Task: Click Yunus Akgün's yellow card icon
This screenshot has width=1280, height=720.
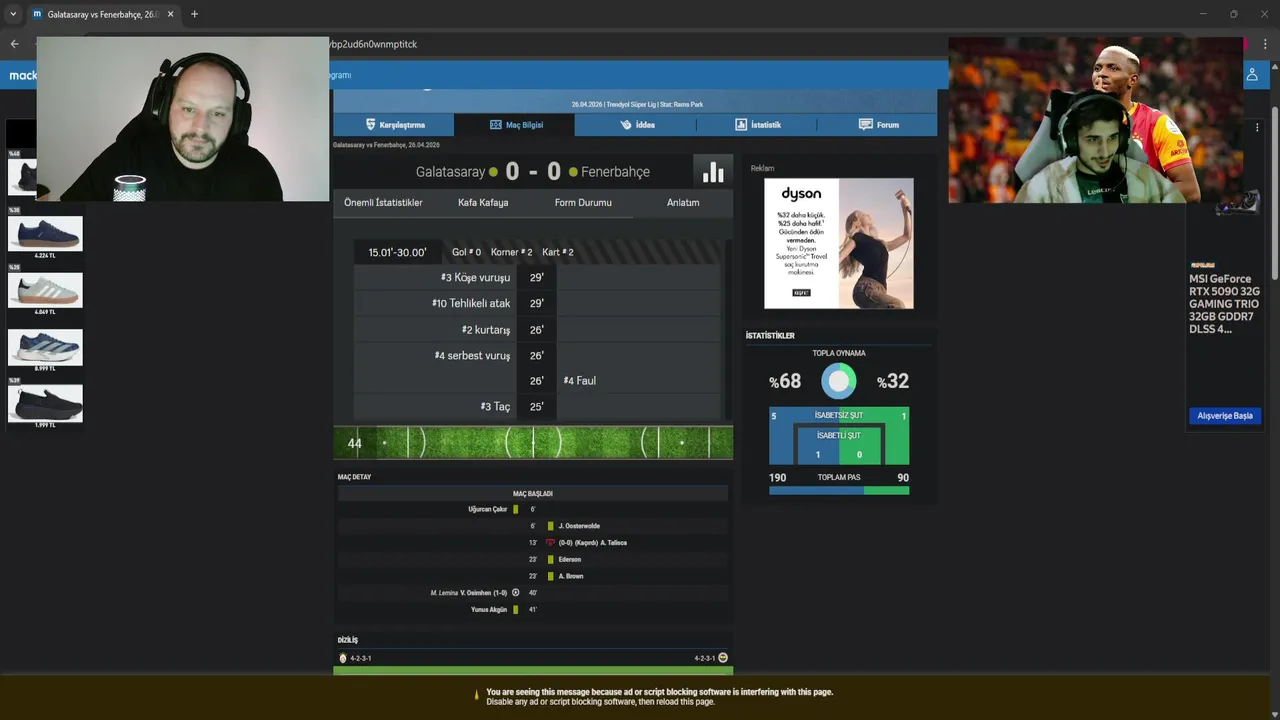Action: click(516, 609)
